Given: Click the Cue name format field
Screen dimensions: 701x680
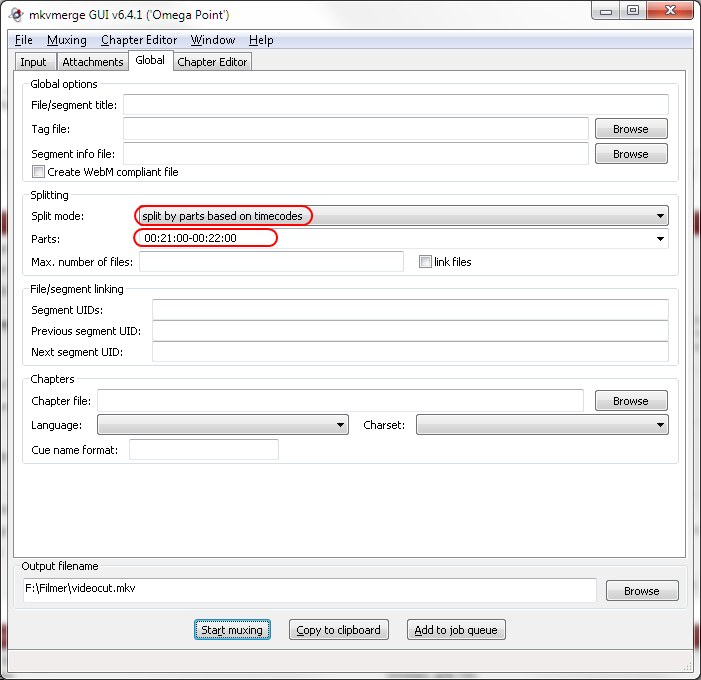Looking at the screenshot, I should click(204, 450).
